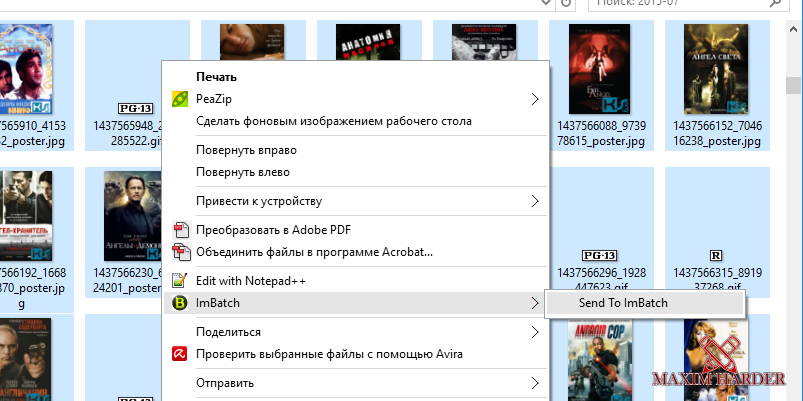Select the Анатомия насилия poster thumbnail
The image size is (803, 401).
tap(368, 44)
